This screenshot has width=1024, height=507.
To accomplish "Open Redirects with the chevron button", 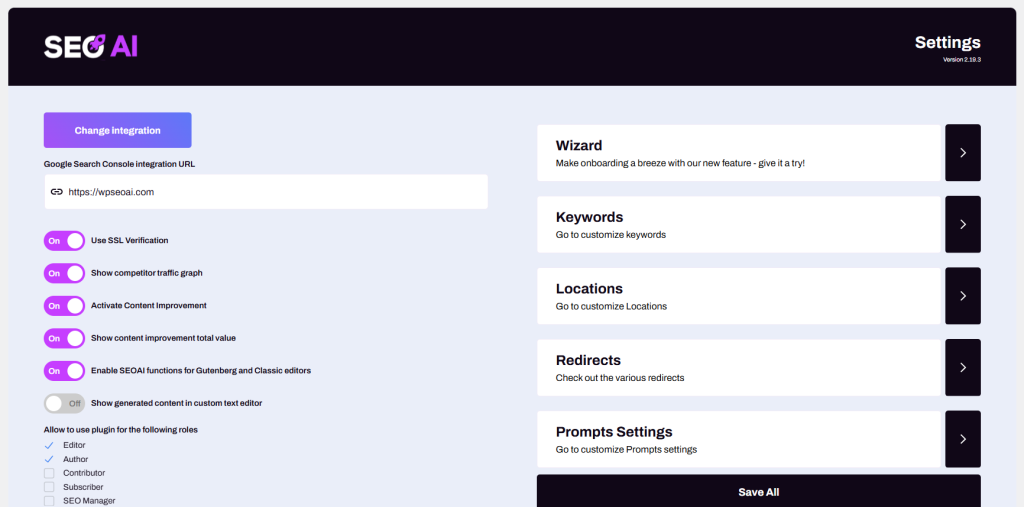I will (963, 367).
